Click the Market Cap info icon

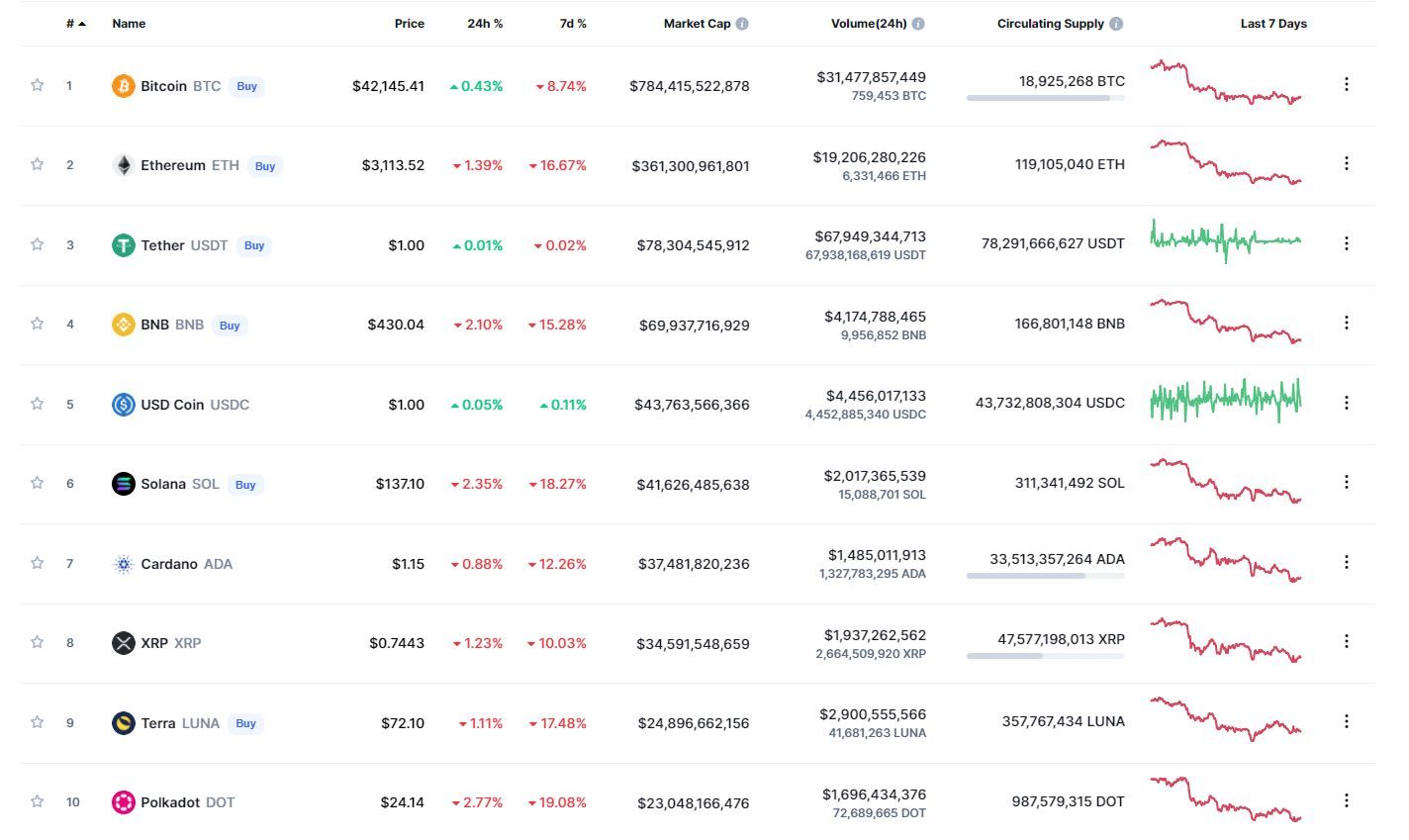[742, 24]
